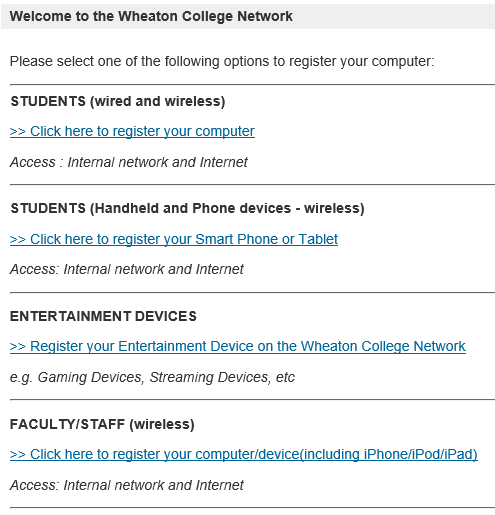
Task: Open the faculty/staff computer/device registration link
Action: pos(244,454)
